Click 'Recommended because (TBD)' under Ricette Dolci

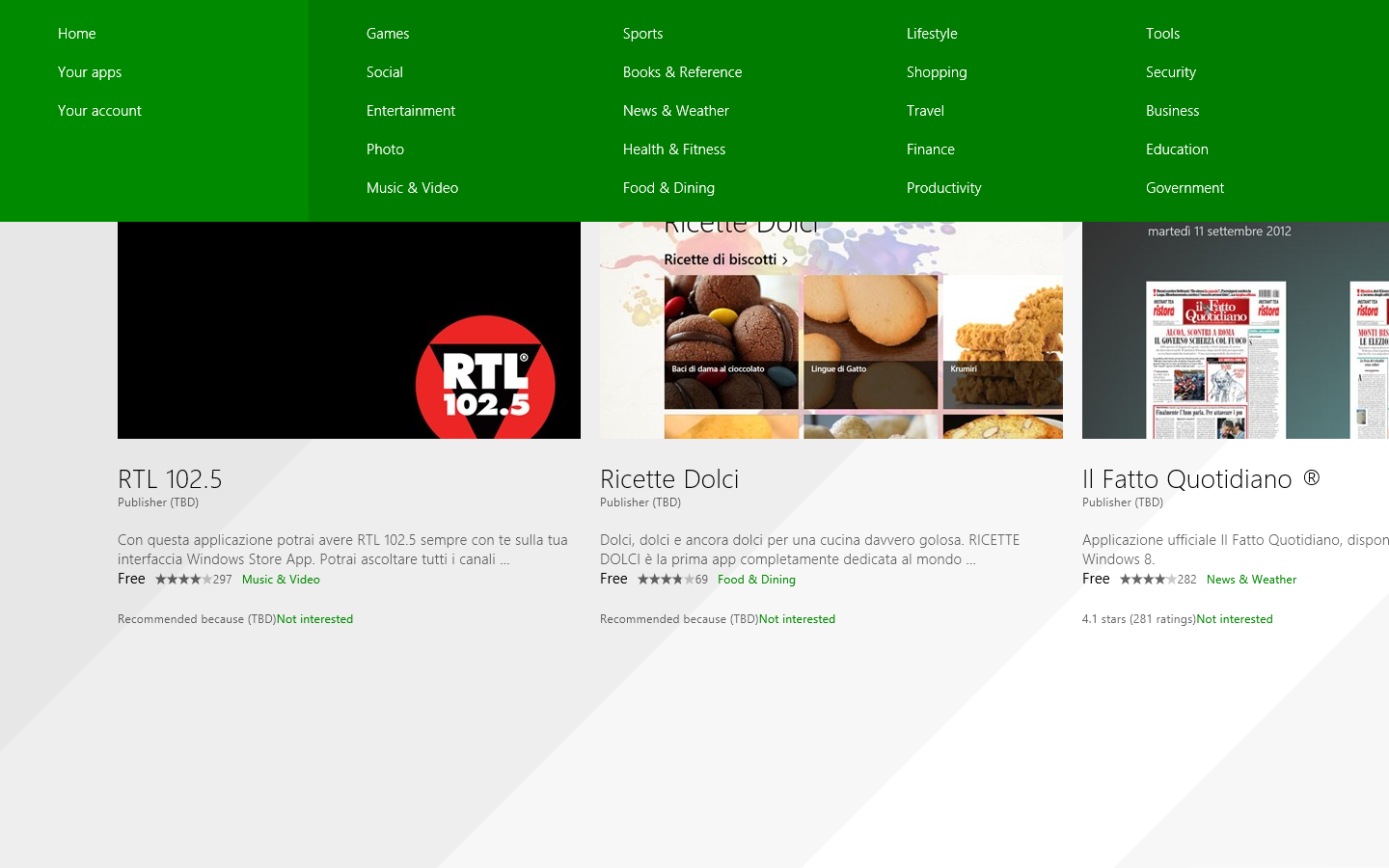[x=679, y=619]
